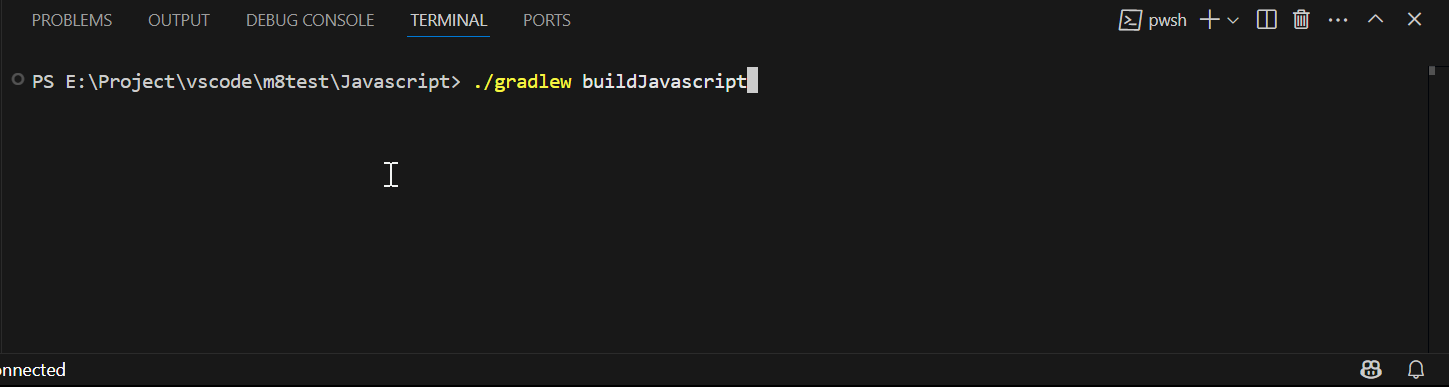The height and width of the screenshot is (387, 1449).
Task: Close the bottom panel
Action: 1414,19
